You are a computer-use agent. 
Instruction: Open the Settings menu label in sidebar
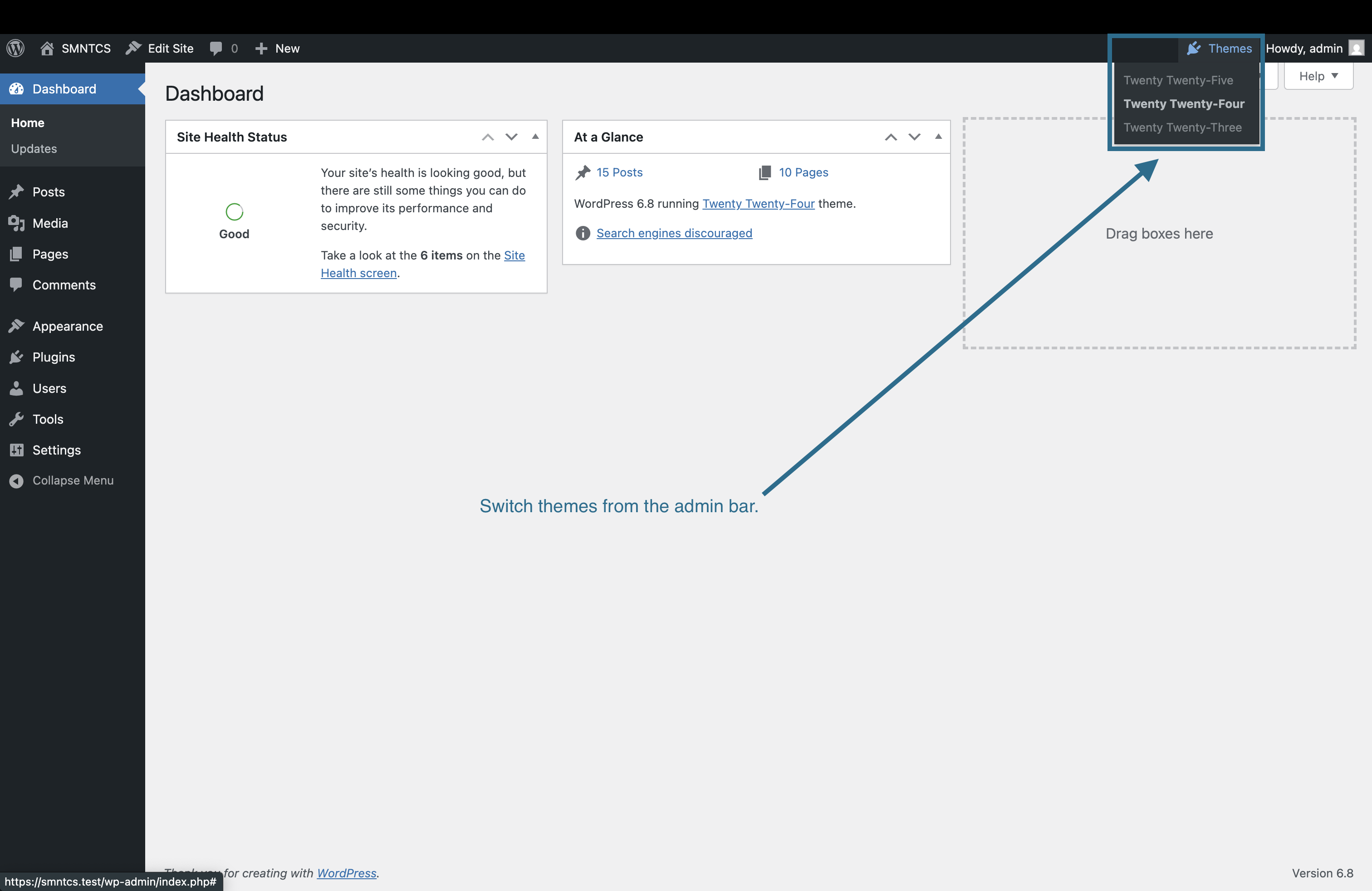click(x=57, y=450)
